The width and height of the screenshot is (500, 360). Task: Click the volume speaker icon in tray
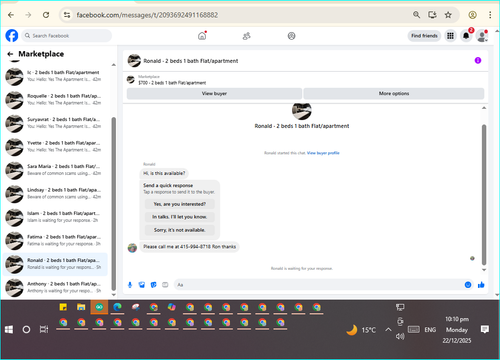click(400, 336)
